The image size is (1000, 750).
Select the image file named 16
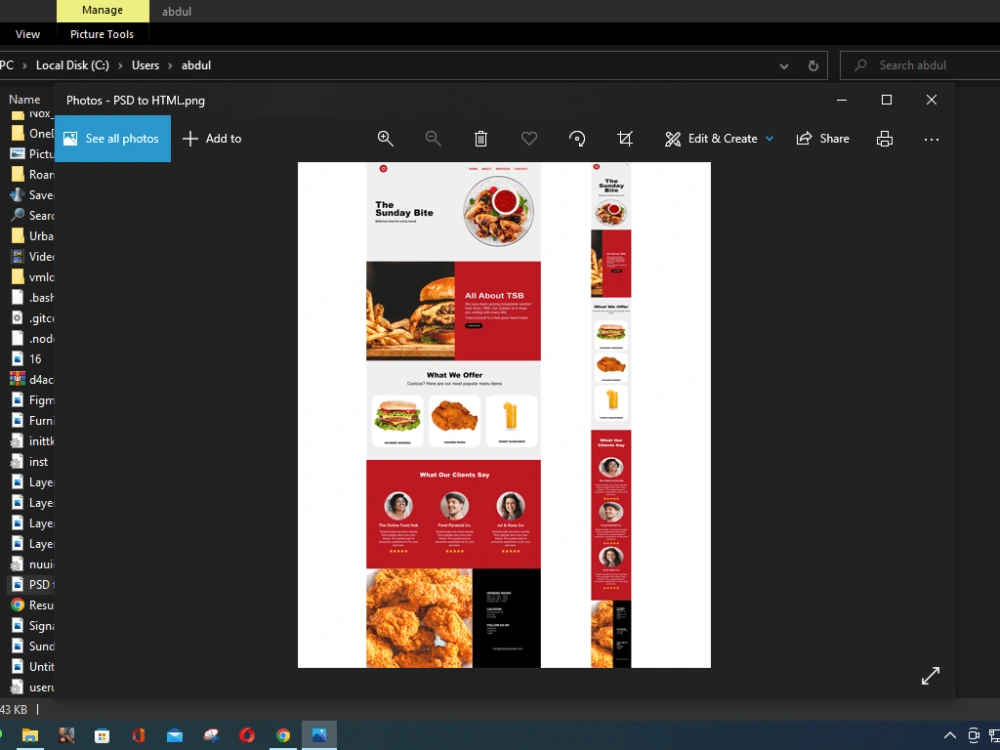[27, 359]
